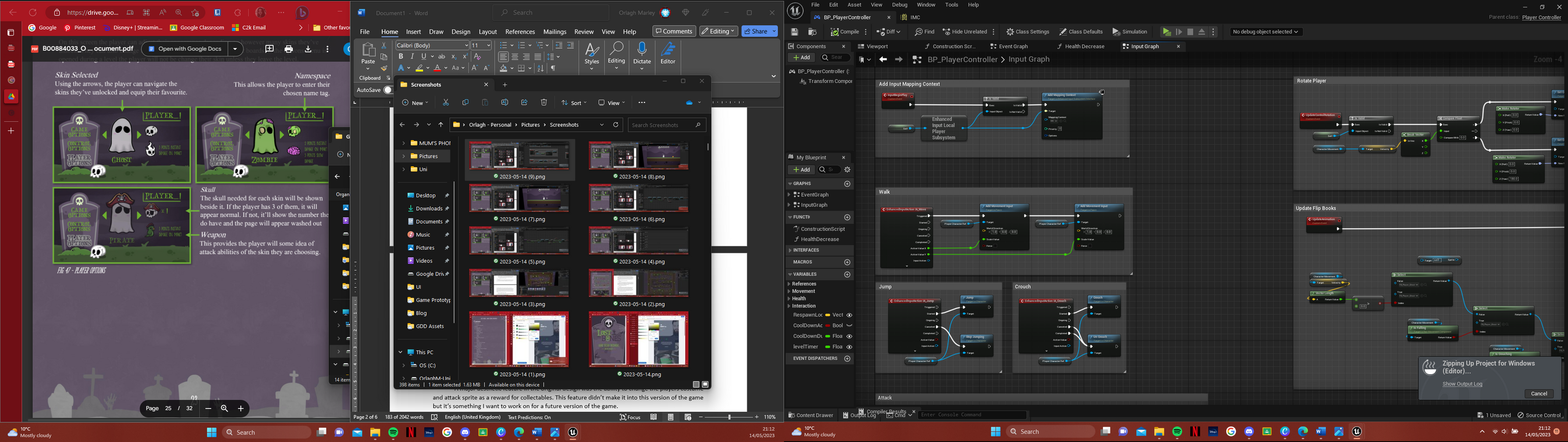
Task: Click Hide Unrelated in Blueprint toolbar
Action: 964,32
